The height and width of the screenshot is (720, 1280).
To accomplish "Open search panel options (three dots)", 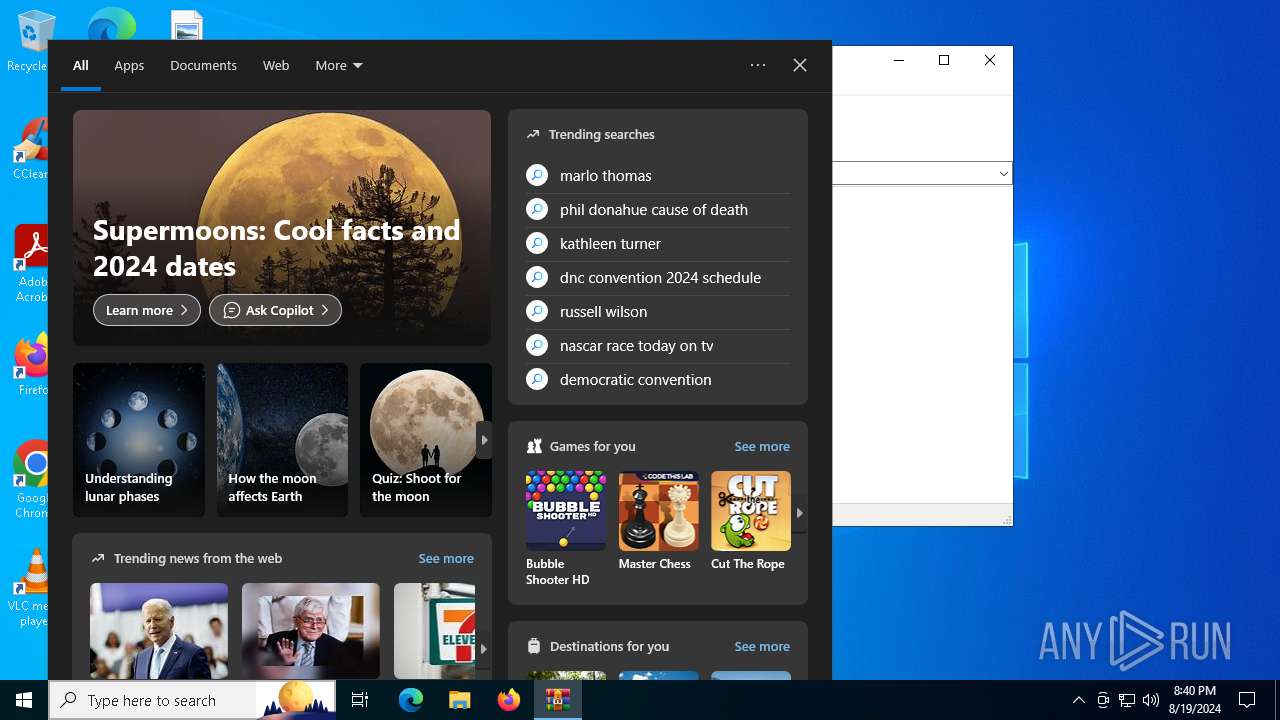I will [x=758, y=65].
